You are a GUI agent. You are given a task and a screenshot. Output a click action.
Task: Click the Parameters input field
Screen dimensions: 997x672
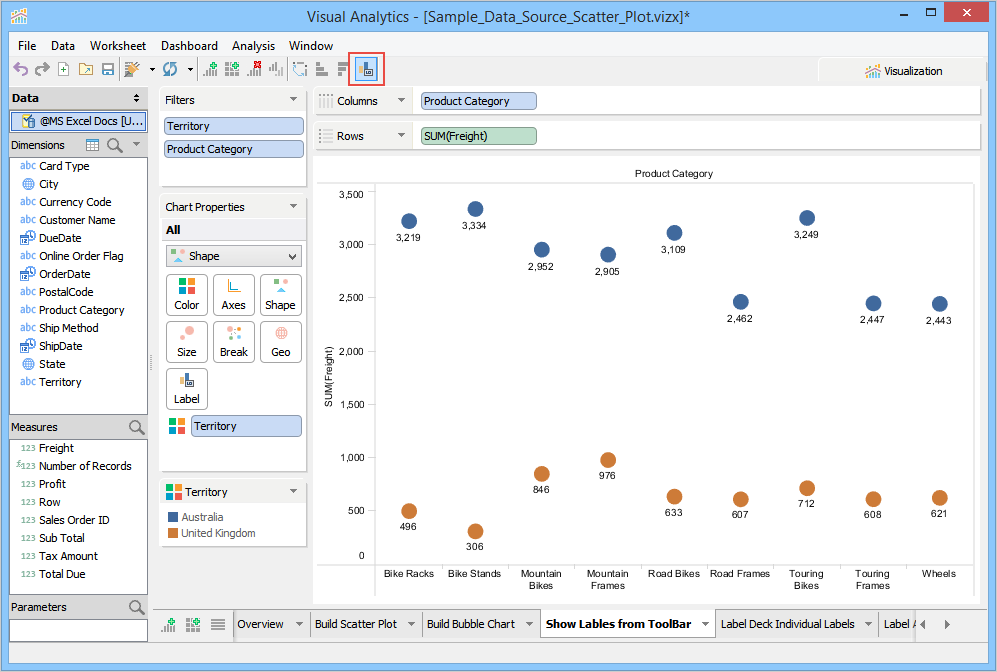(78, 630)
